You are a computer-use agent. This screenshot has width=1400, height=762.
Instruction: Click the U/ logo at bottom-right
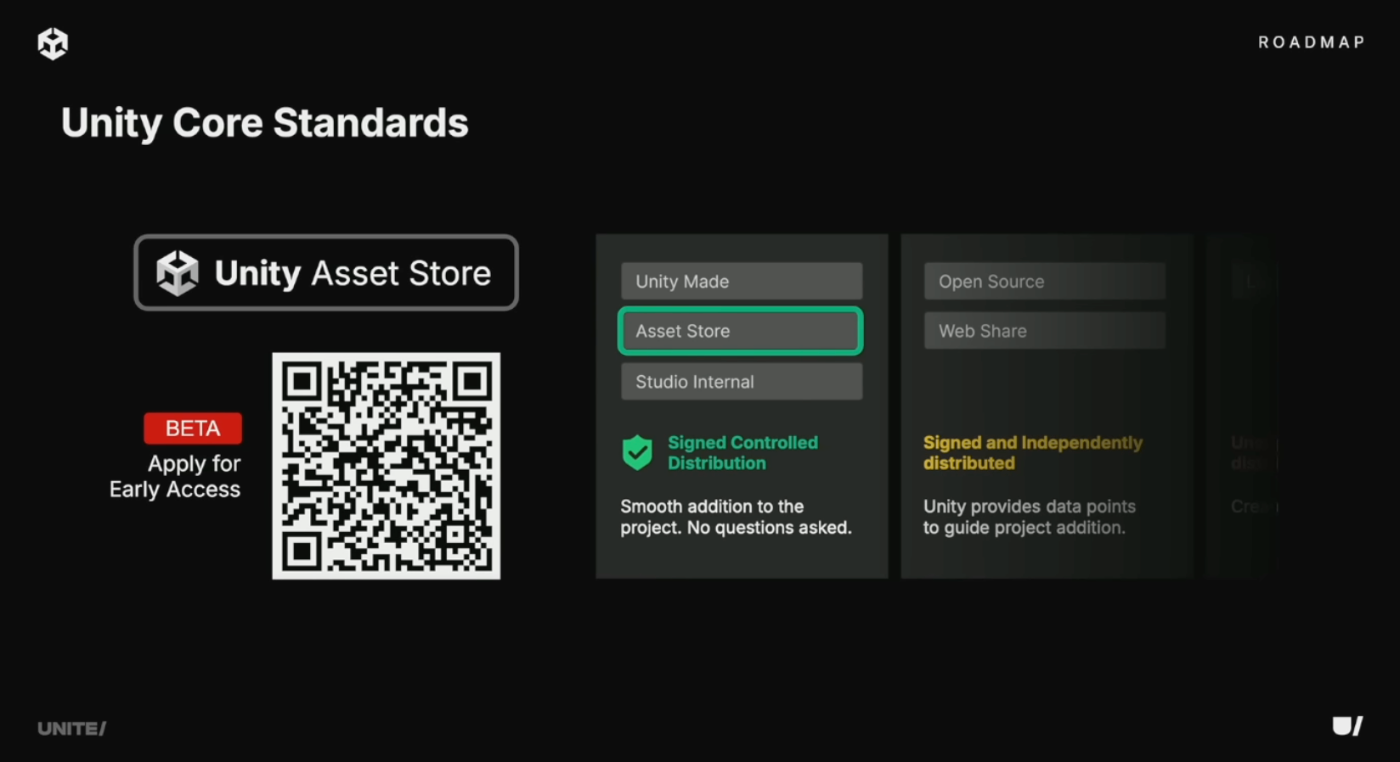click(1347, 727)
